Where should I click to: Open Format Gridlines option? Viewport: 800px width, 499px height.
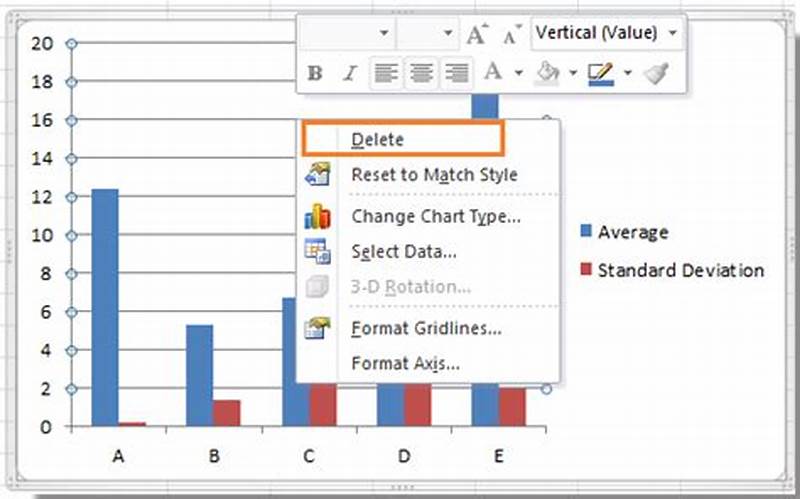tap(426, 328)
